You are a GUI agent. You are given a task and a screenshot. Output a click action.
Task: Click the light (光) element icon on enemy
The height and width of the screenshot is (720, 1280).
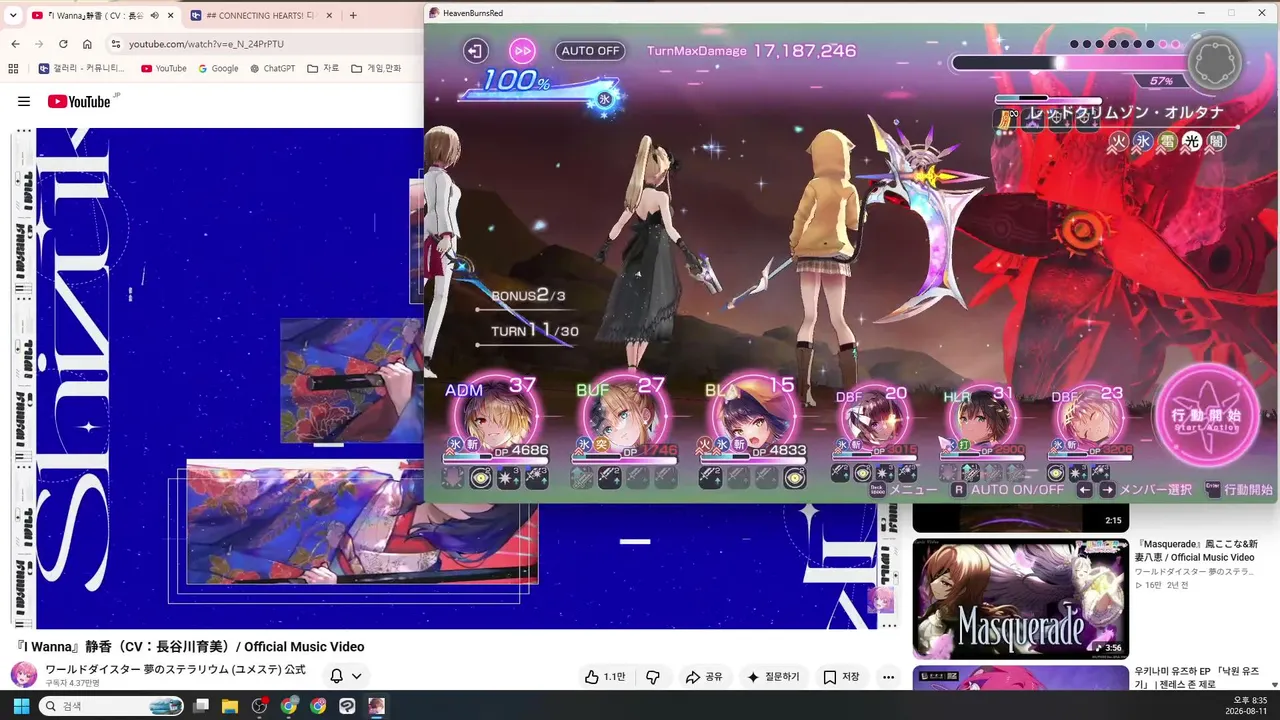tap(1191, 142)
